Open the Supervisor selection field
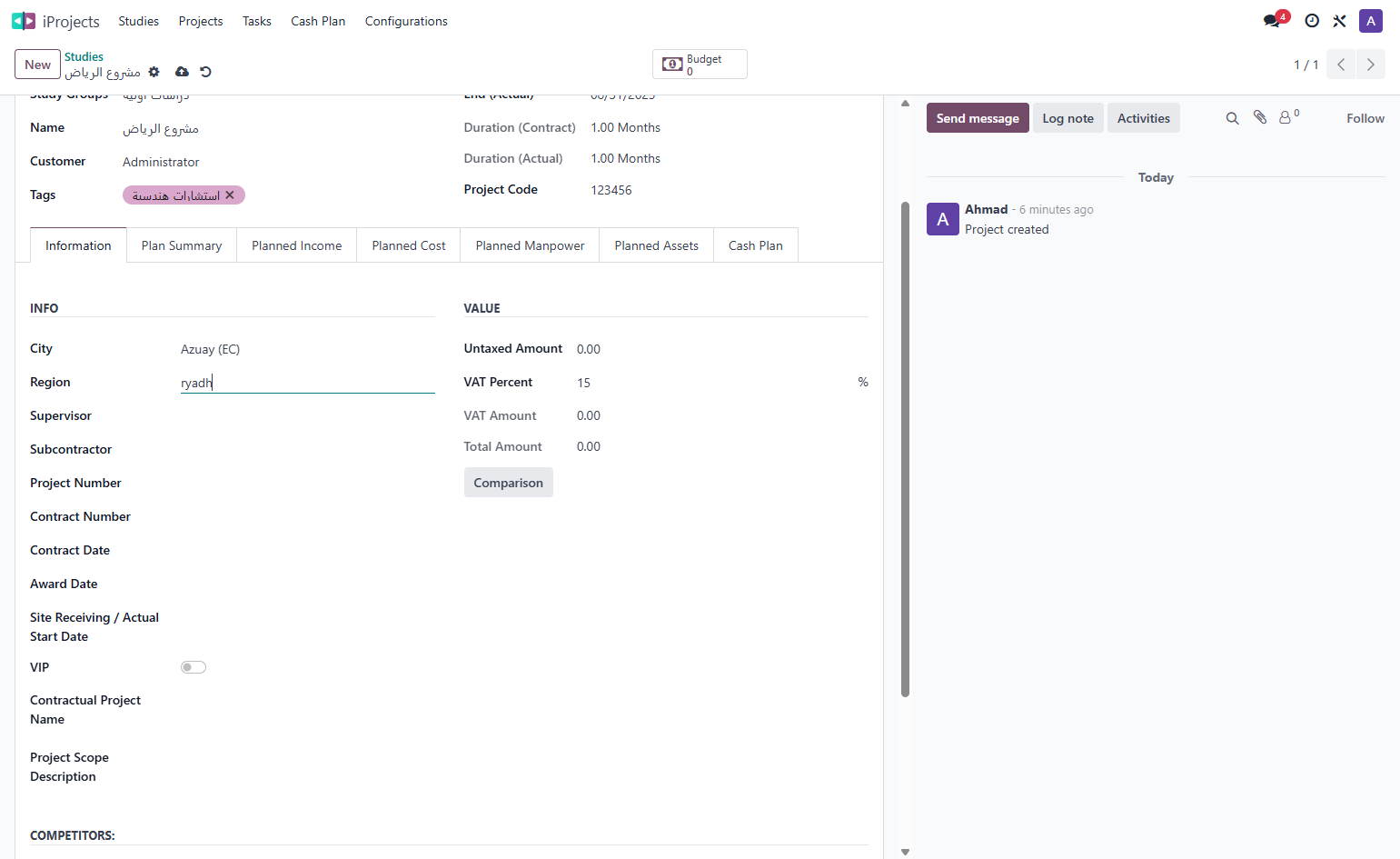Screen dimensions: 1400x859 308,416
